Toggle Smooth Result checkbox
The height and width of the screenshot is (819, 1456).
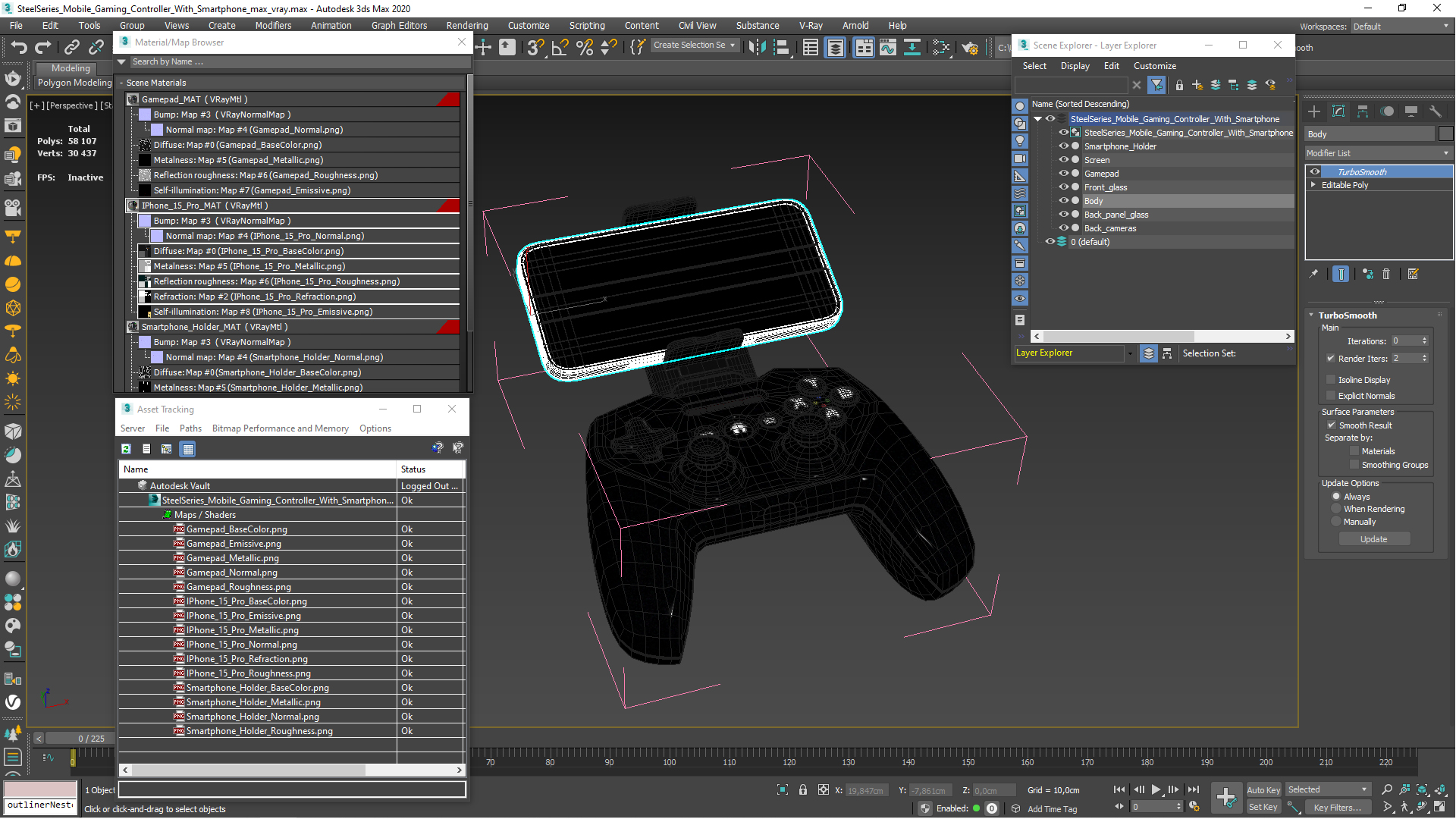1332,425
